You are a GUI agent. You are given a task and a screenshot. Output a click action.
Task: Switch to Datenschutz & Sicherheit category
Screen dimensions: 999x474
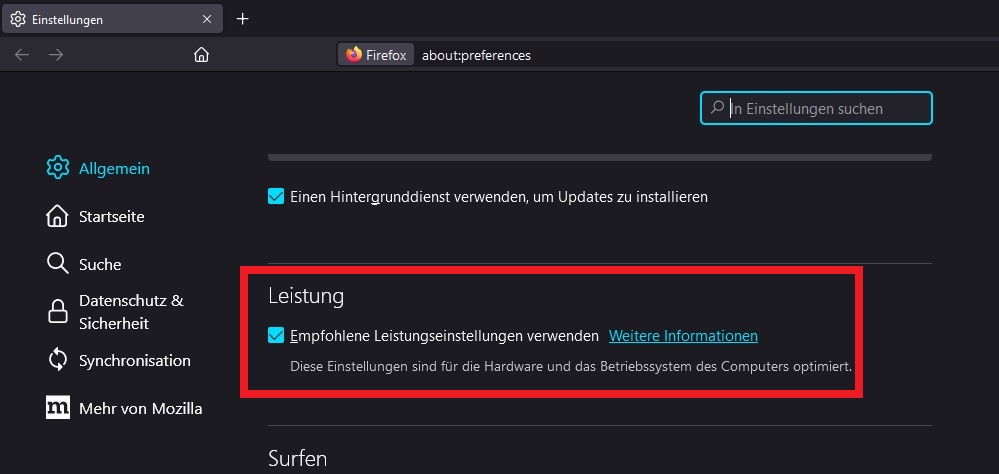[x=131, y=312]
